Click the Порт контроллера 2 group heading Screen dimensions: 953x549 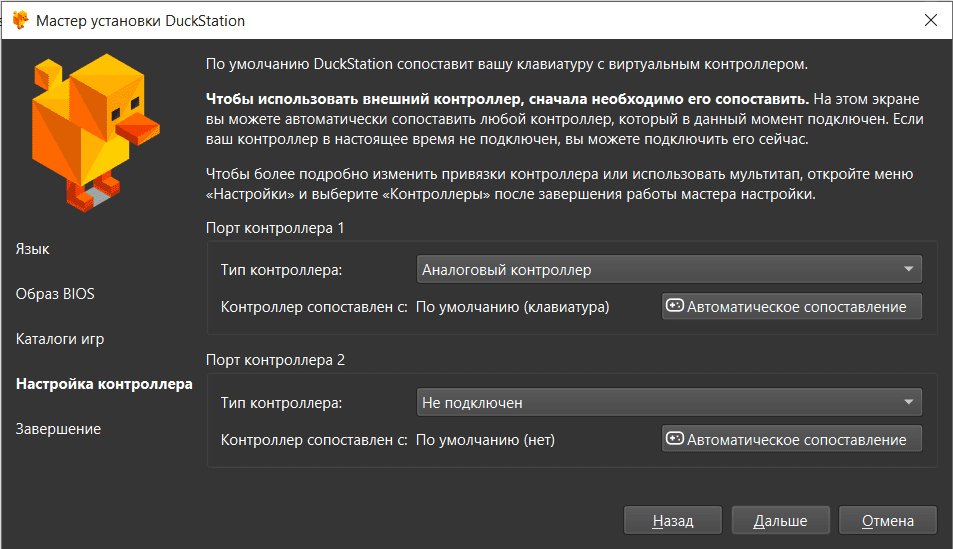275,360
